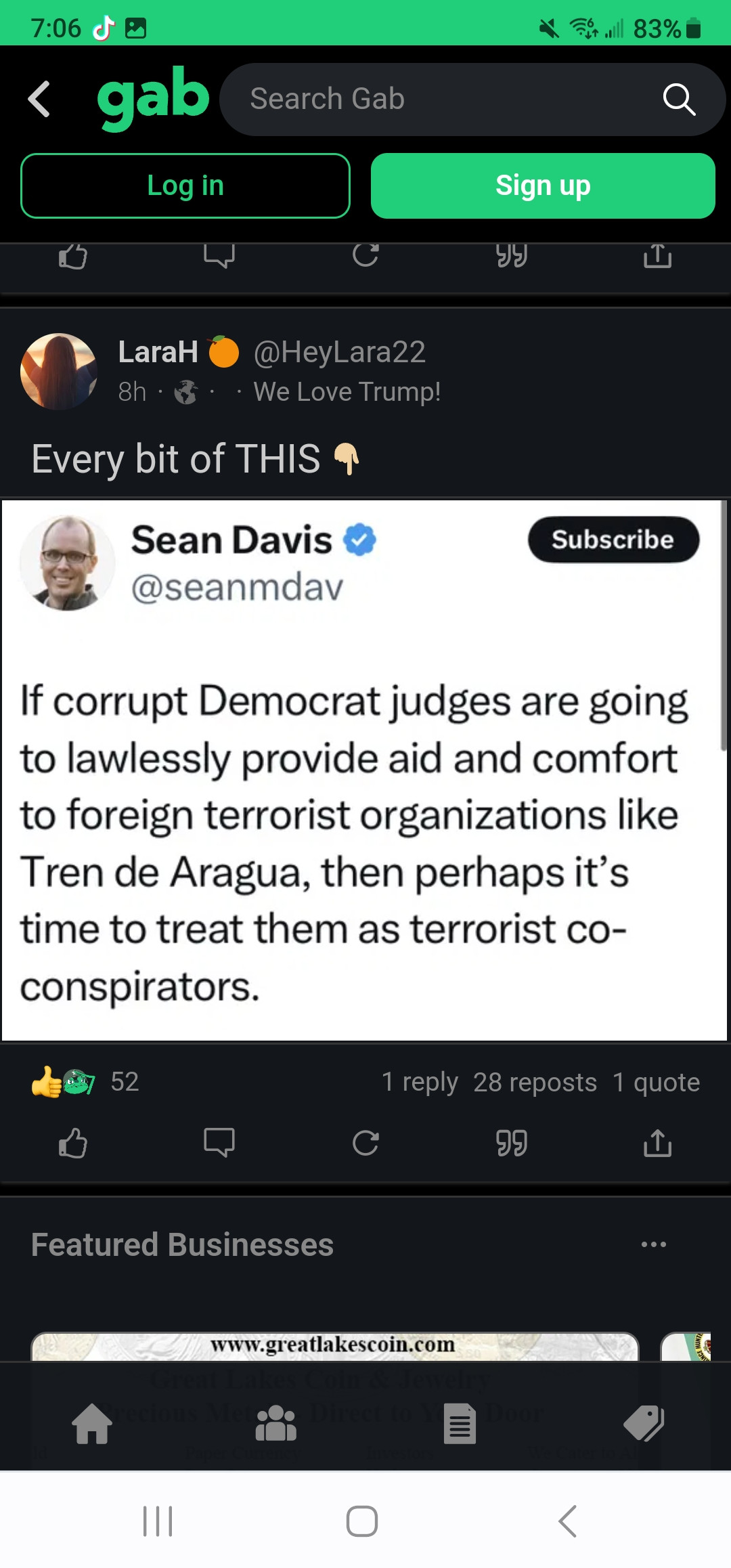731x1568 pixels.
Task: Open Home in the bottom navigation
Action: (92, 1424)
